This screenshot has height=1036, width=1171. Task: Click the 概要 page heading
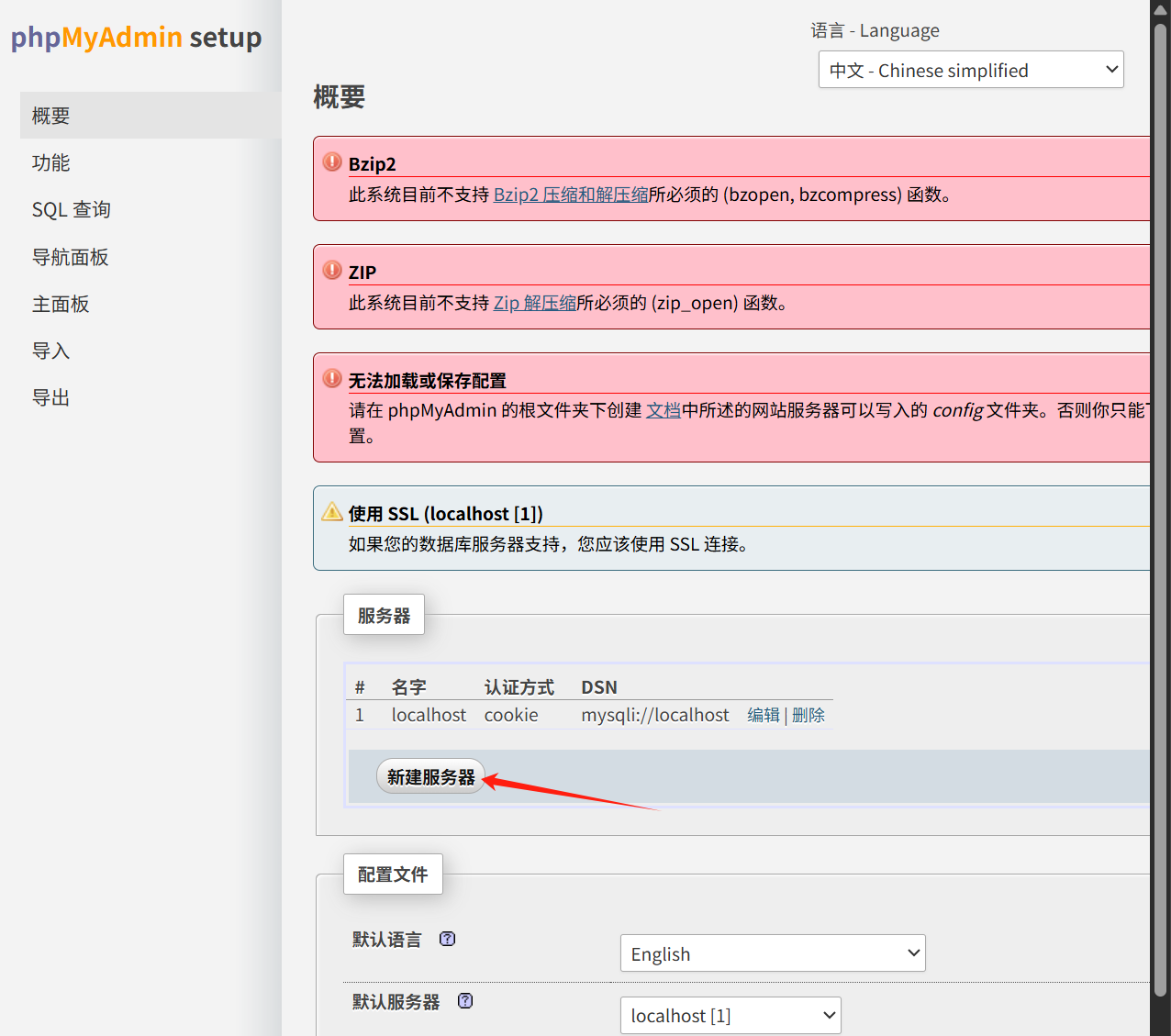340,96
